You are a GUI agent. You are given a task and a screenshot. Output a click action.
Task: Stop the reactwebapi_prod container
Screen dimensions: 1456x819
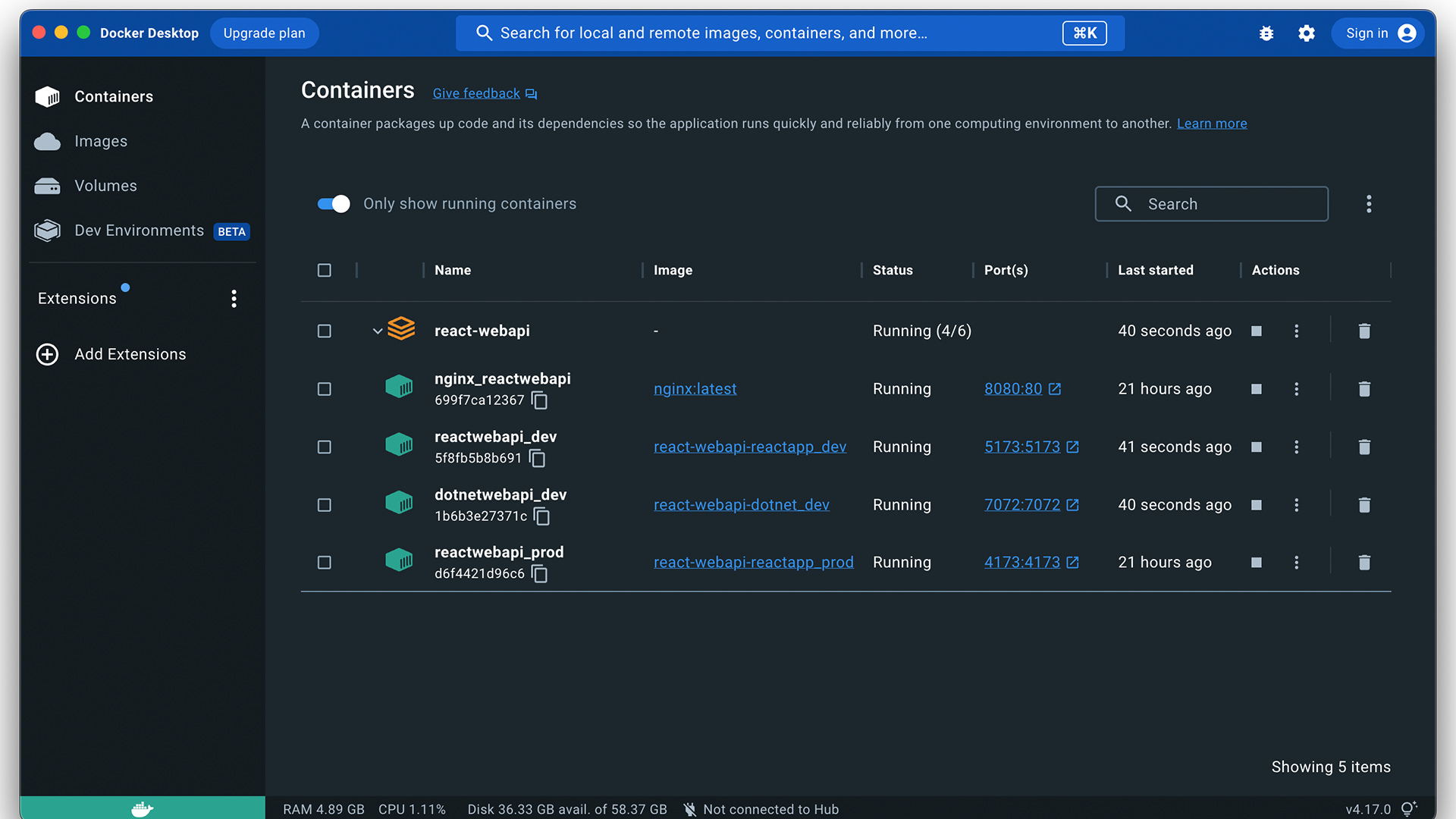coord(1257,563)
